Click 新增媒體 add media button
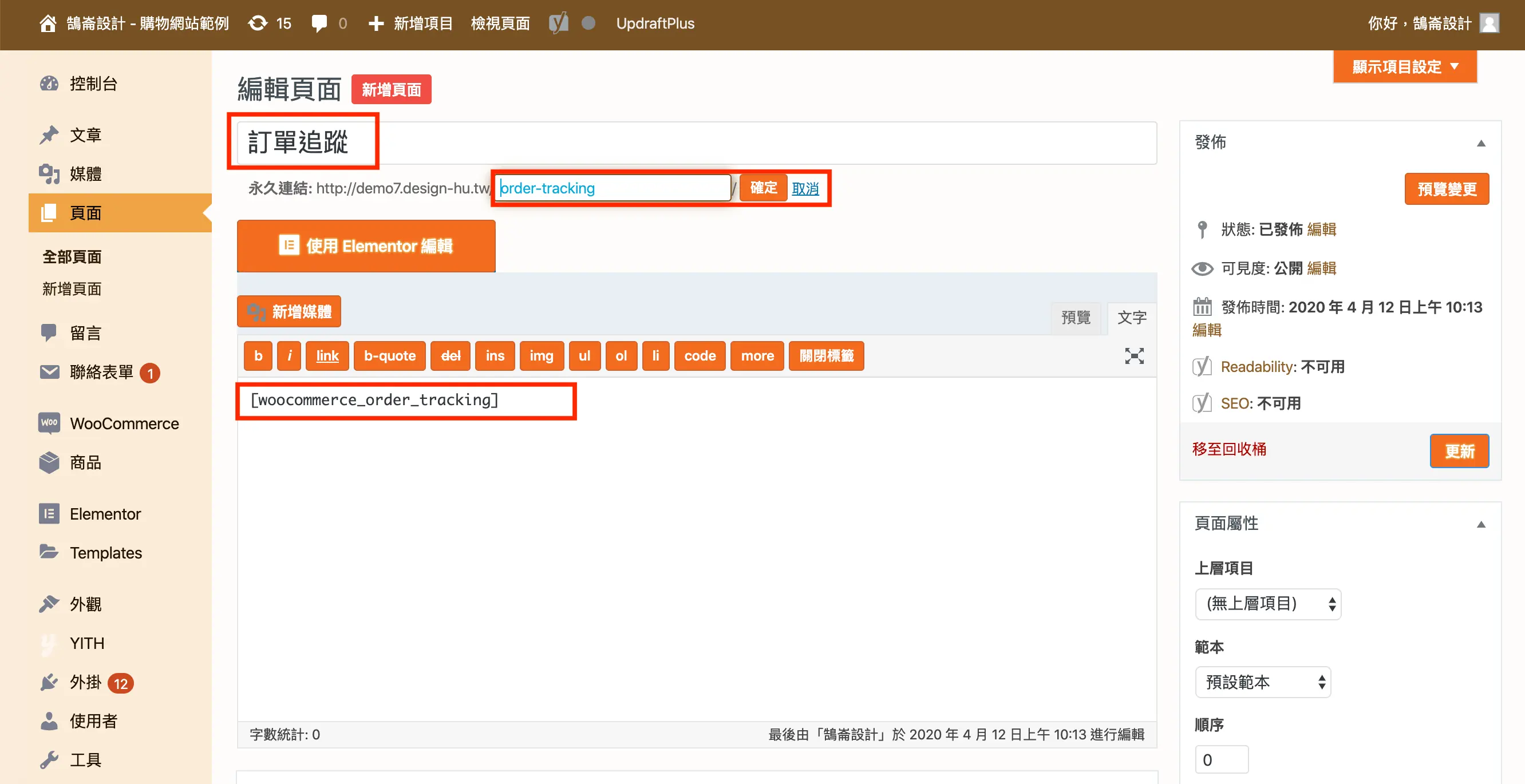The image size is (1525, 784). (x=289, y=311)
